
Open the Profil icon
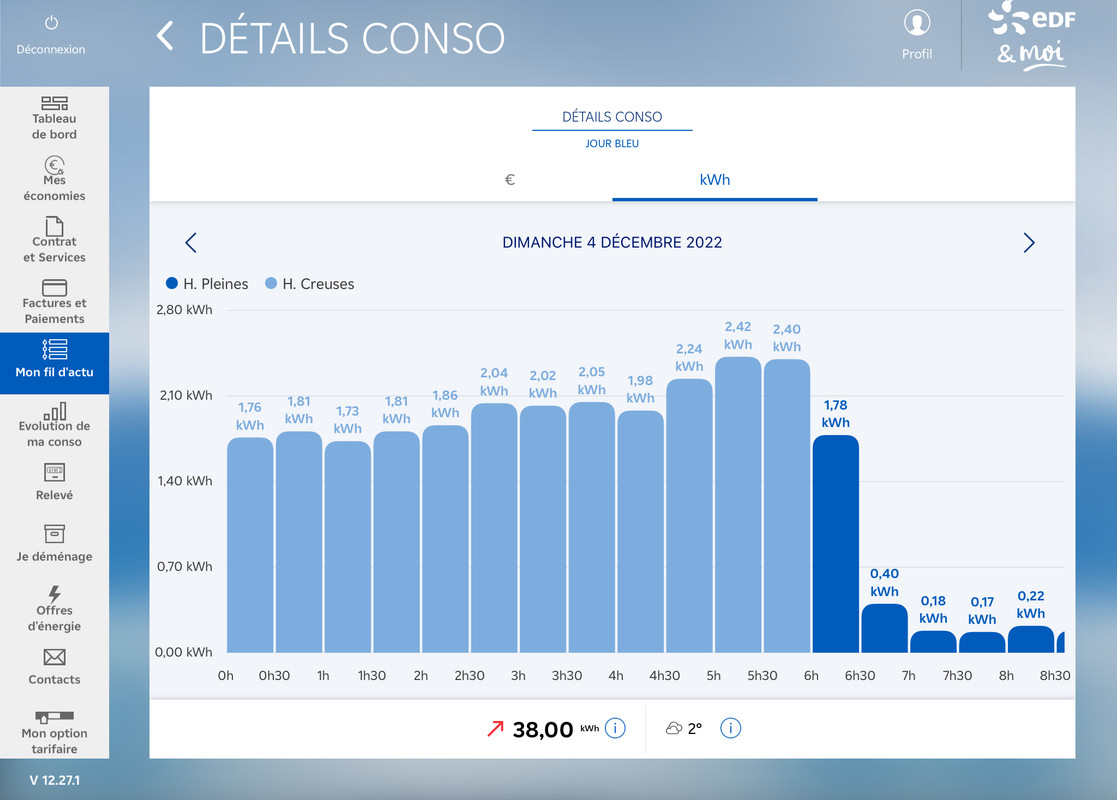click(917, 23)
